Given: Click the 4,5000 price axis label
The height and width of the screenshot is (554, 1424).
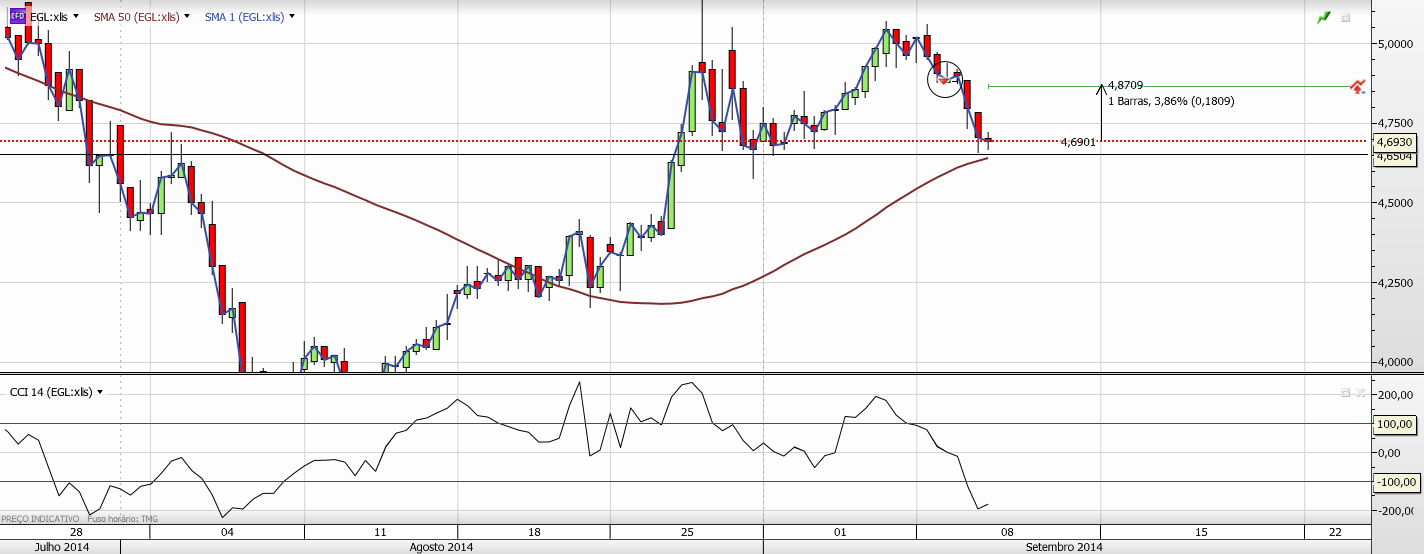Looking at the screenshot, I should 1394,203.
